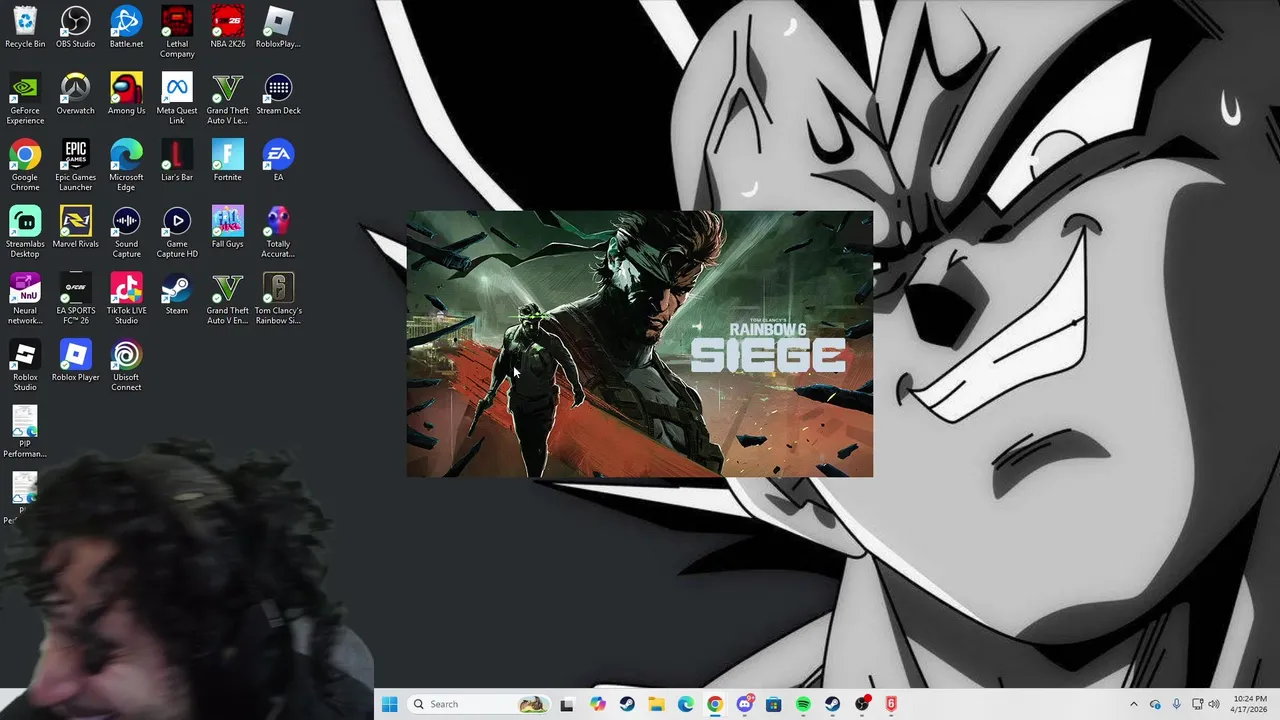Select the Grand Theft Auto V Le... icon
1280x720 pixels.
click(228, 99)
